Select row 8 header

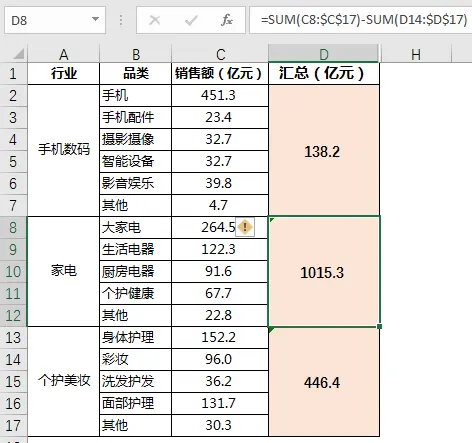[x=13, y=227]
